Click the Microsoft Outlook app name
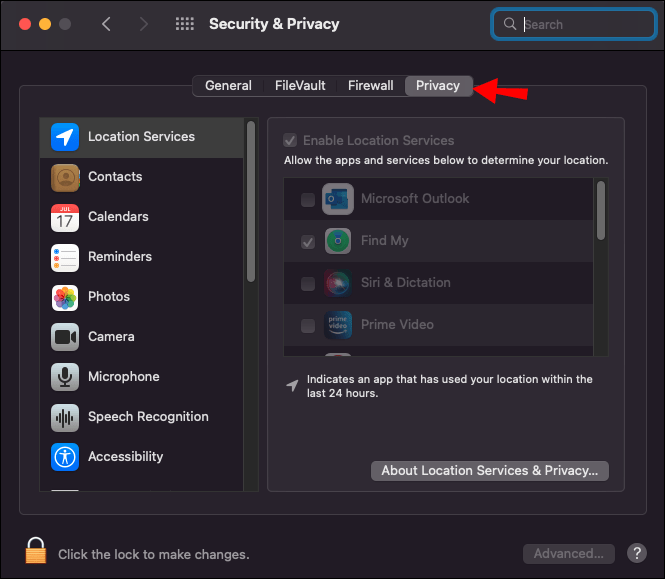The height and width of the screenshot is (579, 665). [x=415, y=199]
